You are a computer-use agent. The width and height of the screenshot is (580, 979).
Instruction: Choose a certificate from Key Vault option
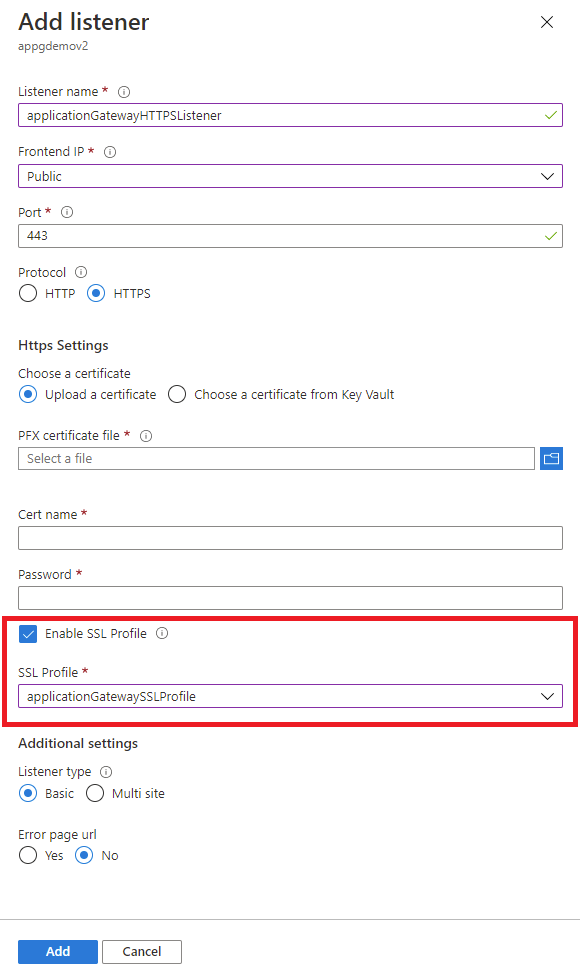[177, 394]
